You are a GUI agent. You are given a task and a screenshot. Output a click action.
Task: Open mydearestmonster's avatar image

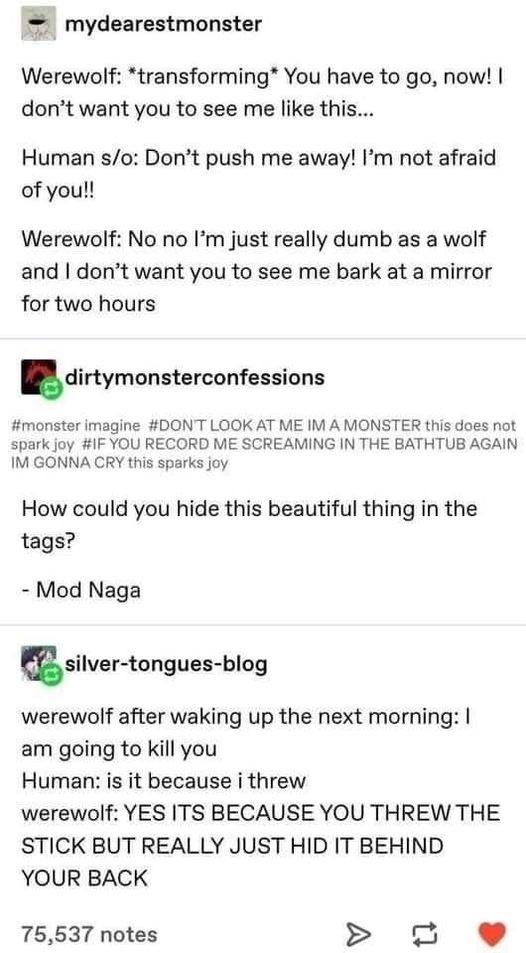(38, 25)
